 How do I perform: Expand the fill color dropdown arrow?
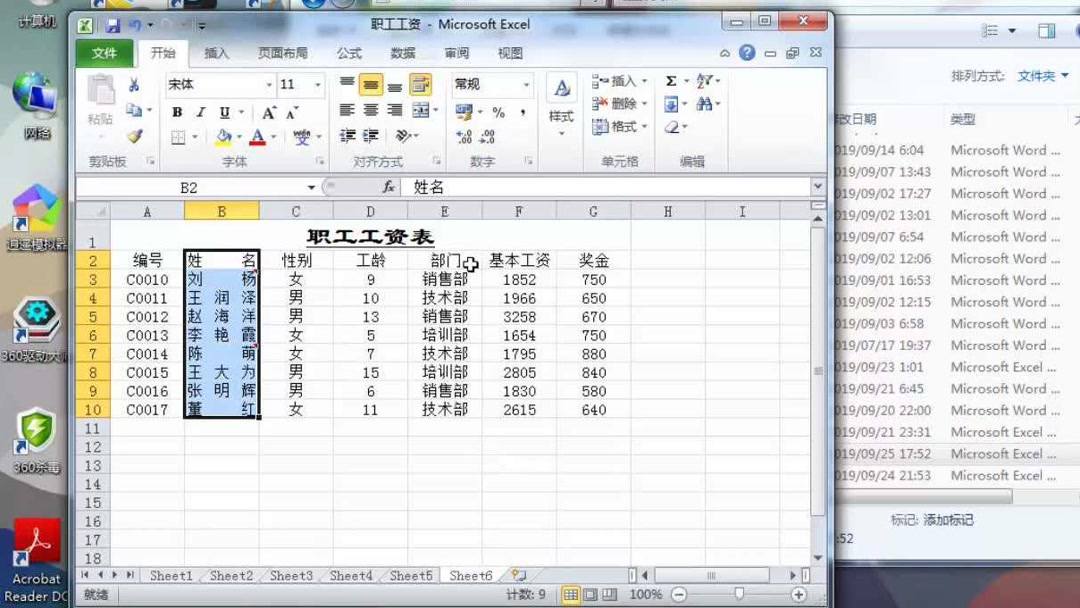pyautogui.click(x=239, y=136)
